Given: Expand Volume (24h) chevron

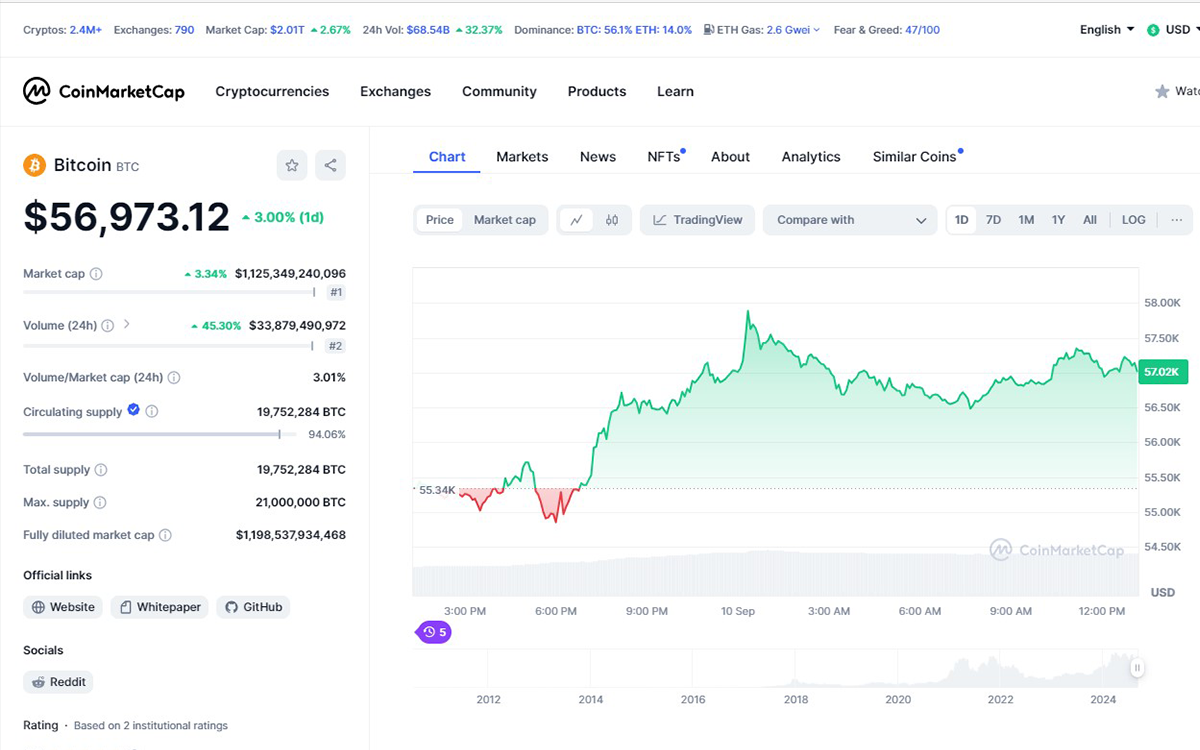Looking at the screenshot, I should click(x=127, y=325).
